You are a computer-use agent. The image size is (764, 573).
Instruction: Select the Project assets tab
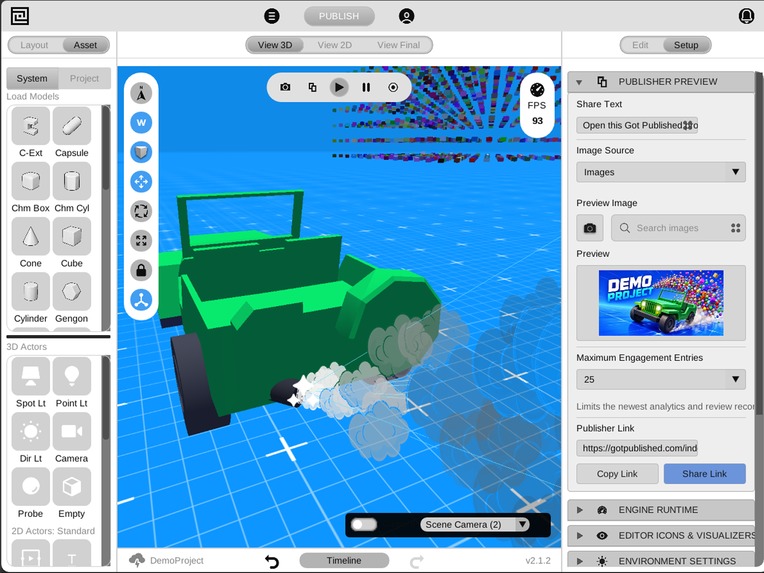(84, 78)
